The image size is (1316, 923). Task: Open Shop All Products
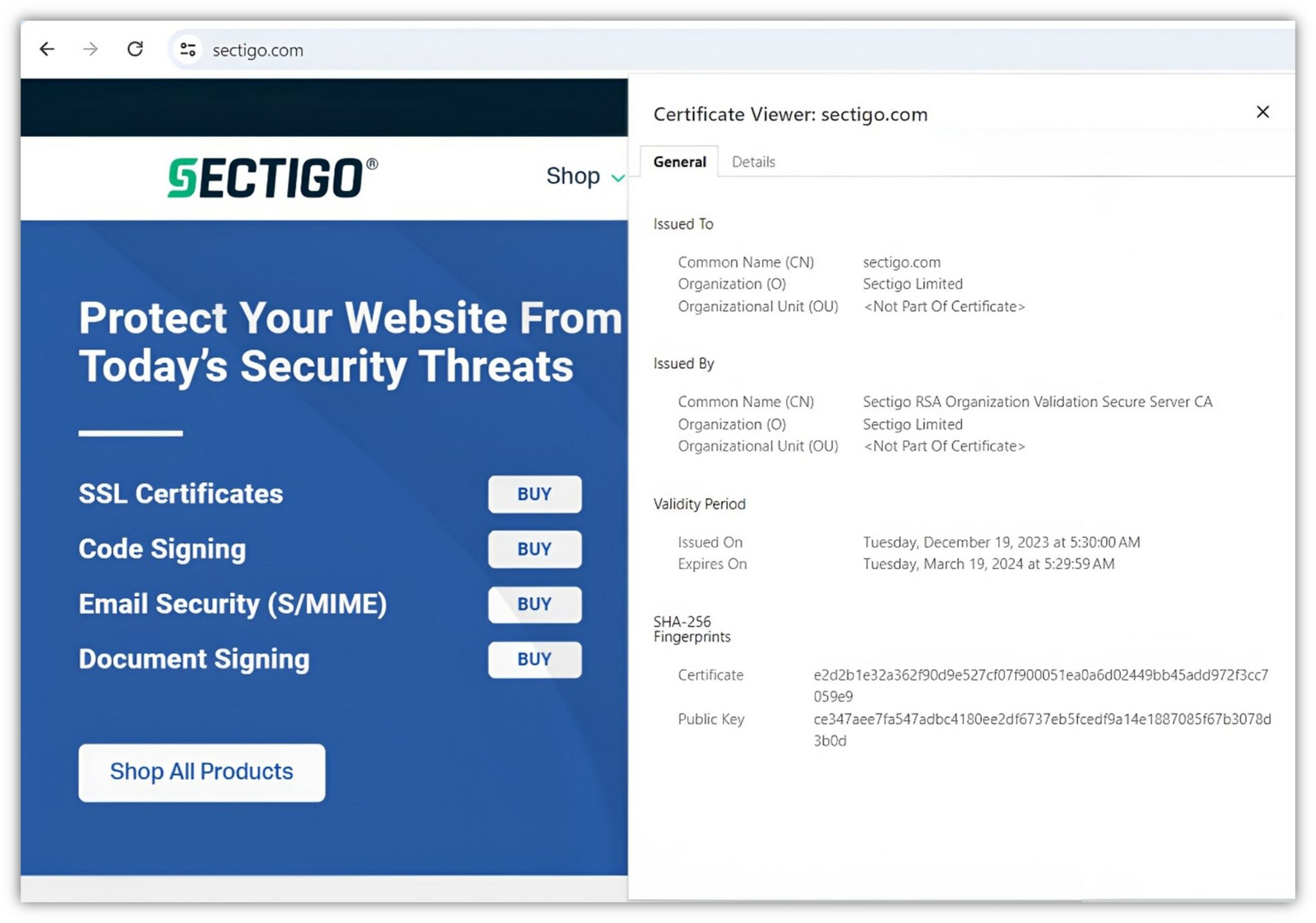coord(201,772)
